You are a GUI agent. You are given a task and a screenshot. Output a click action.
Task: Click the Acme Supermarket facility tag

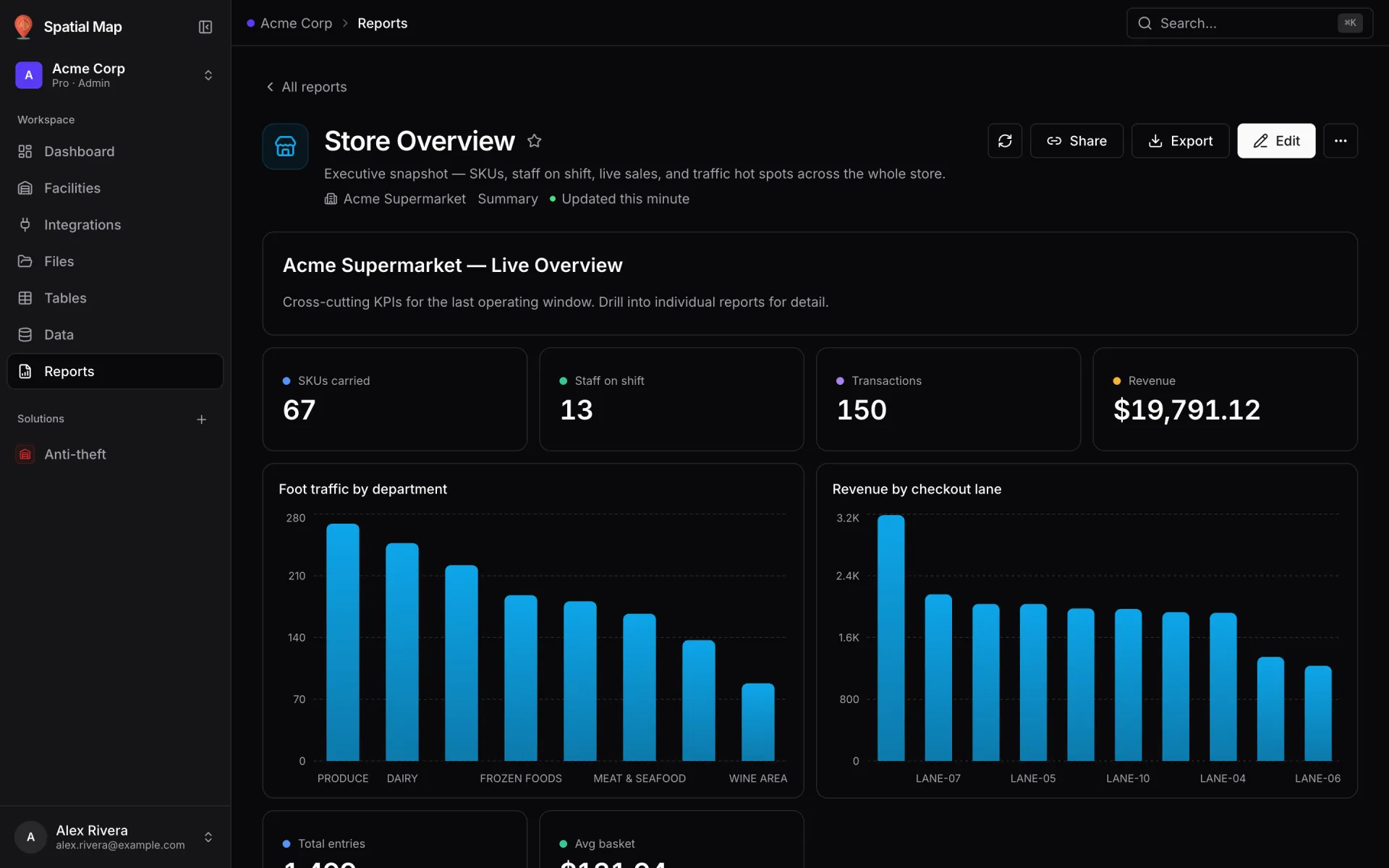[395, 199]
